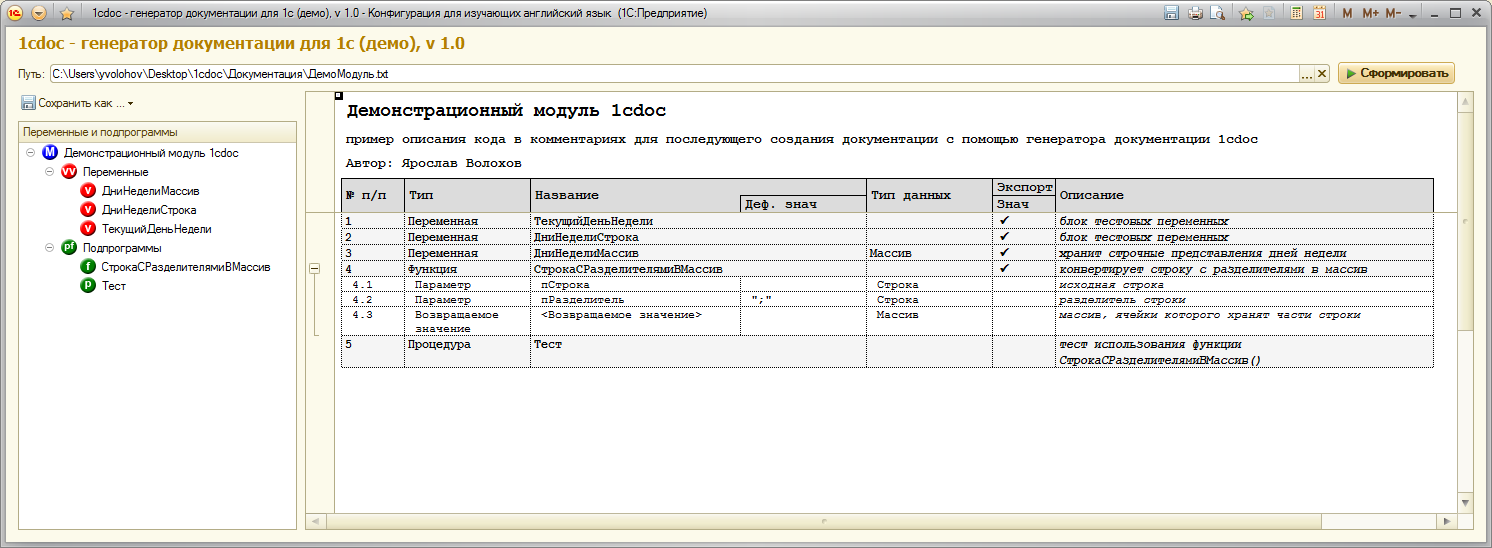Viewport: 1492px width, 548px height.
Task: Click the description разделитель строки
Action: click(1123, 300)
